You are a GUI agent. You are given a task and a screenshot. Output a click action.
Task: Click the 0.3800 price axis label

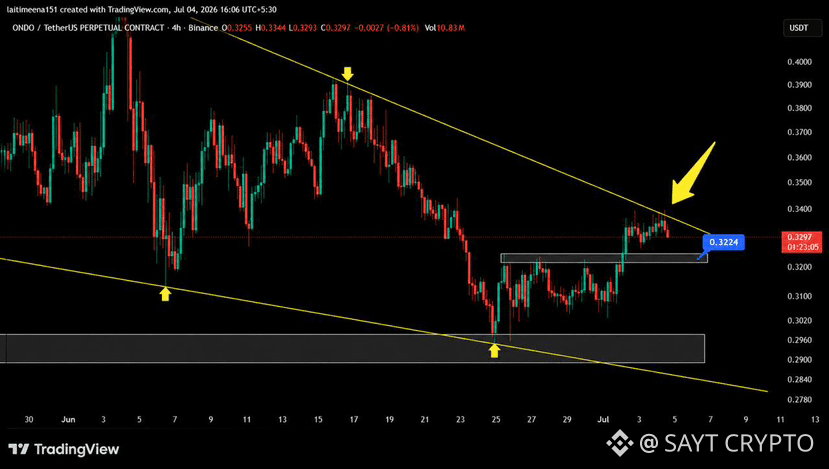[799, 108]
